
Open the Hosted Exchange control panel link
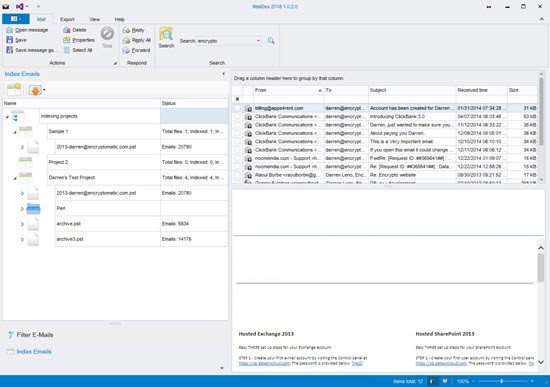point(264,363)
